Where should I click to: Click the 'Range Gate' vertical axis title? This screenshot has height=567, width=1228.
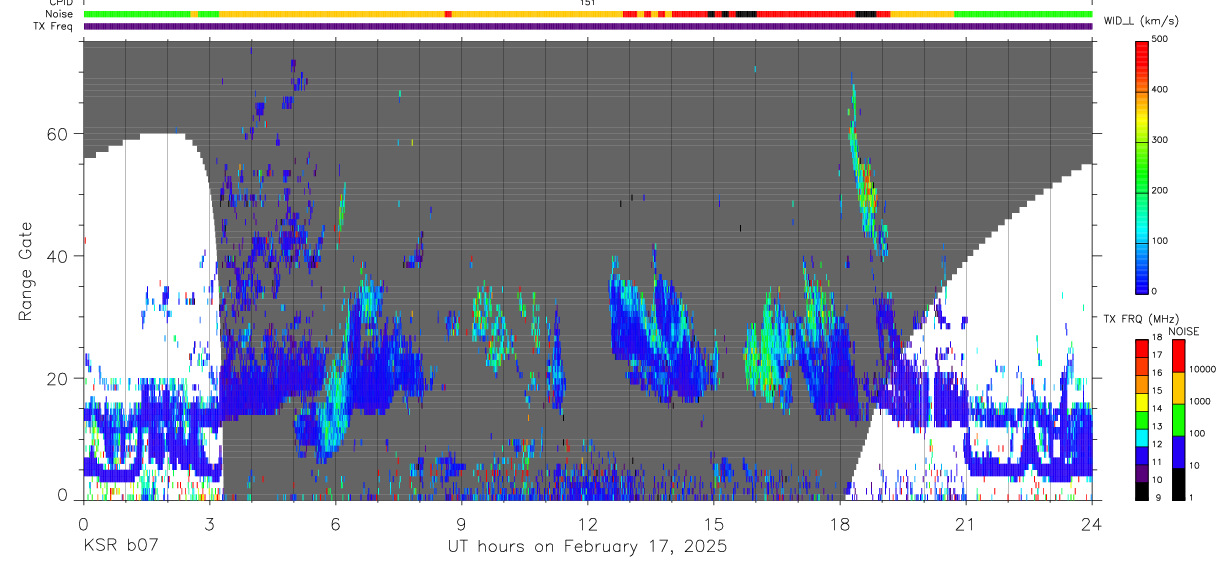[x=25, y=272]
